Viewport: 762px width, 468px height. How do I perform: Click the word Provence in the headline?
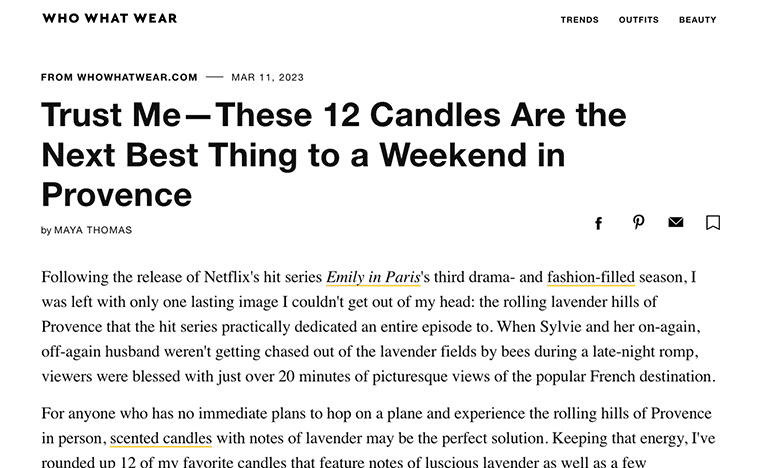coord(117,195)
